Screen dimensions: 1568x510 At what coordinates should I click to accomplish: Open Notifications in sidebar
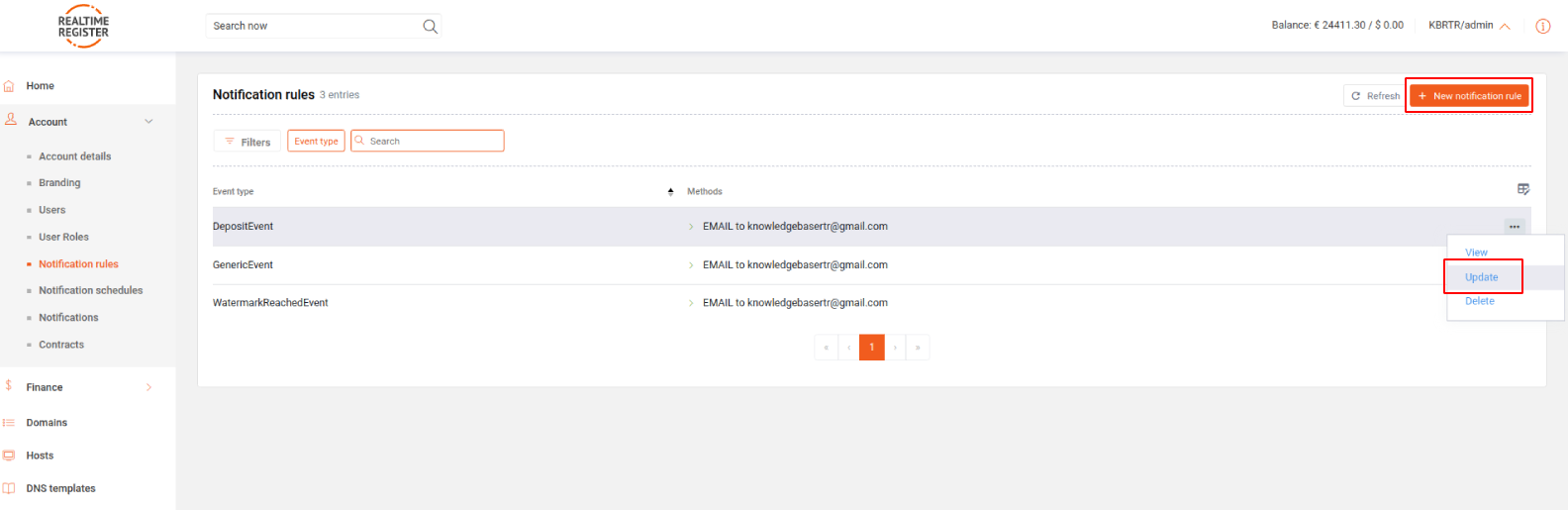click(68, 318)
